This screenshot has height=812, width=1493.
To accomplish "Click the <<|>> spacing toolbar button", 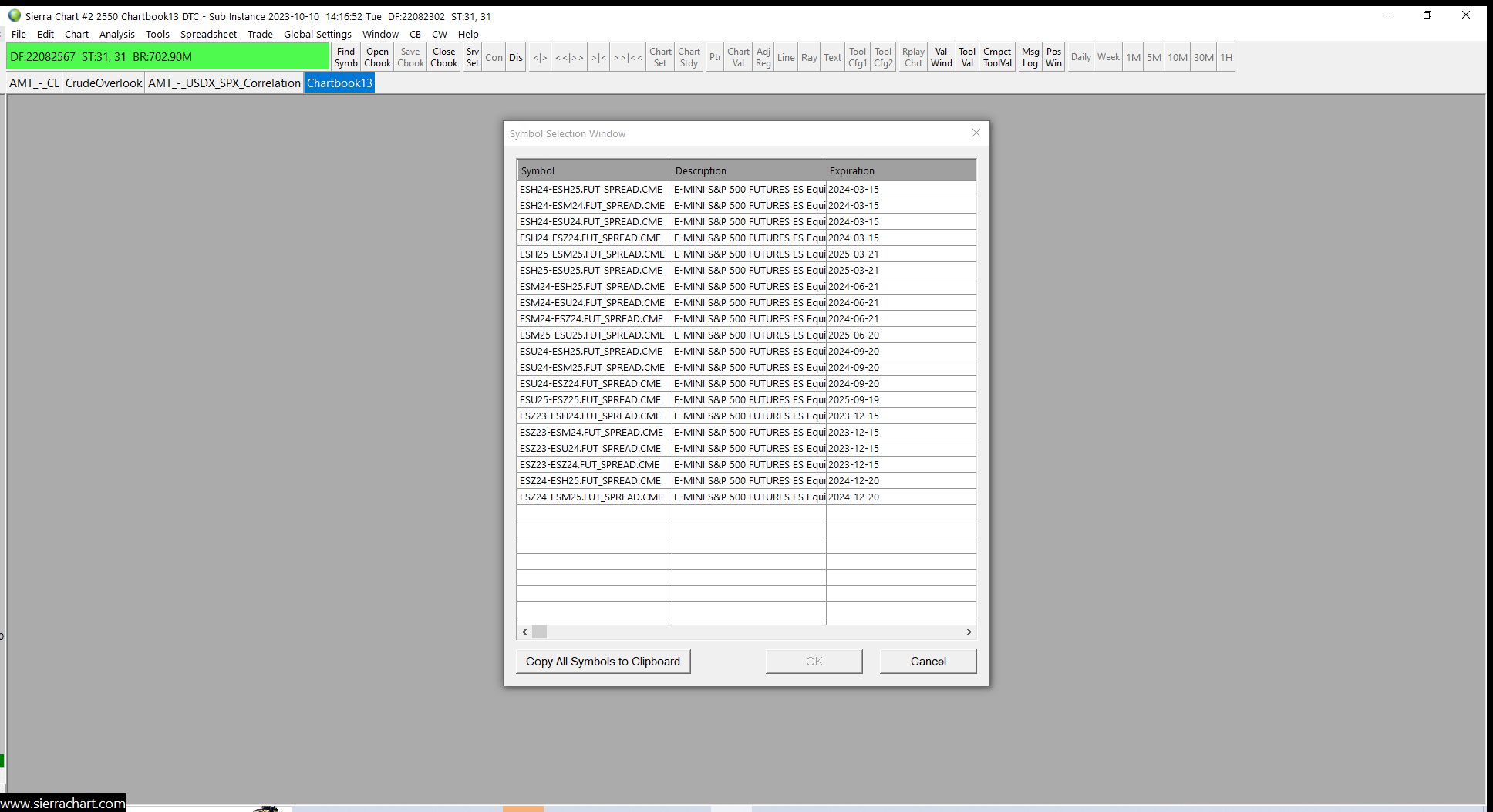I will click(x=570, y=57).
